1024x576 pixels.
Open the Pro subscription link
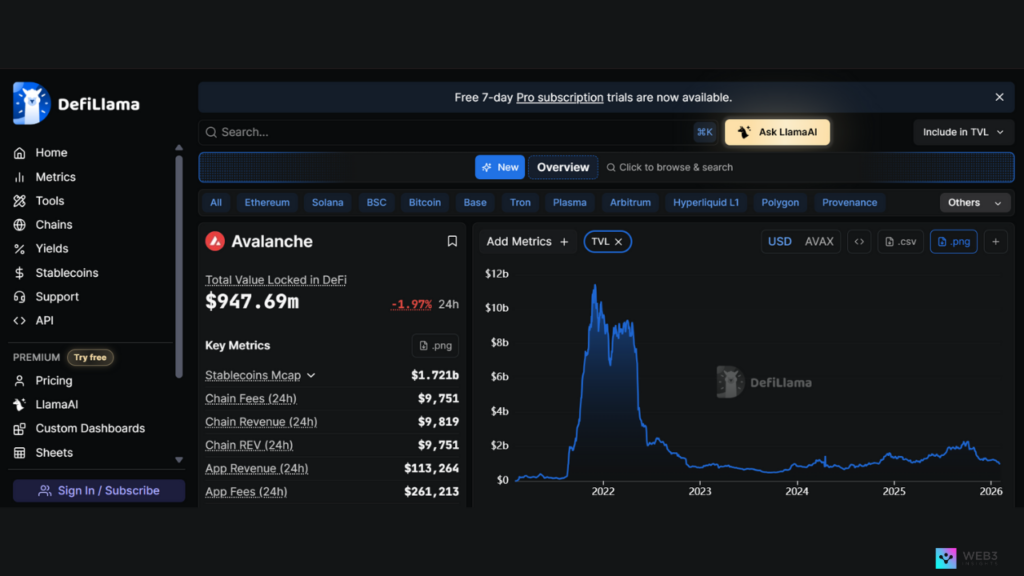[x=559, y=97]
